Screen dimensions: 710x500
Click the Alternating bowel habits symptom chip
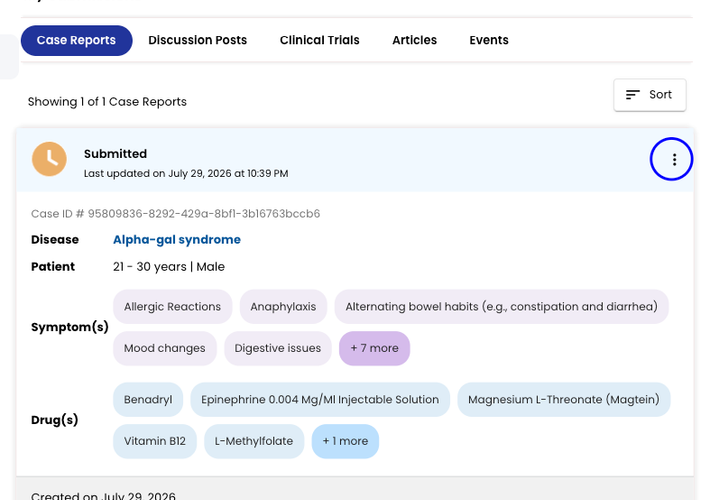(501, 307)
